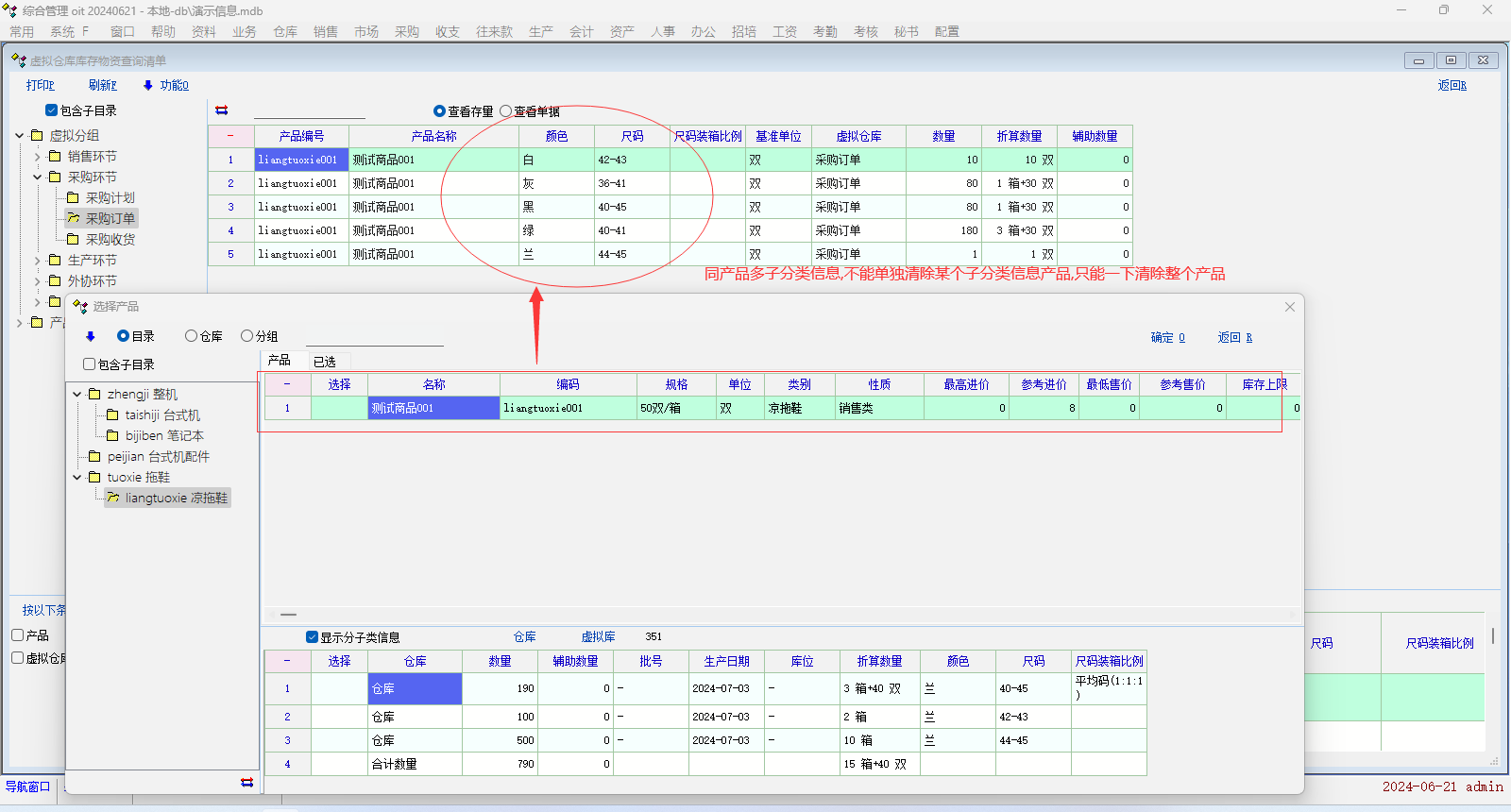Collapse the zhengji 整机 tree node
The height and width of the screenshot is (812, 1511).
77,394
